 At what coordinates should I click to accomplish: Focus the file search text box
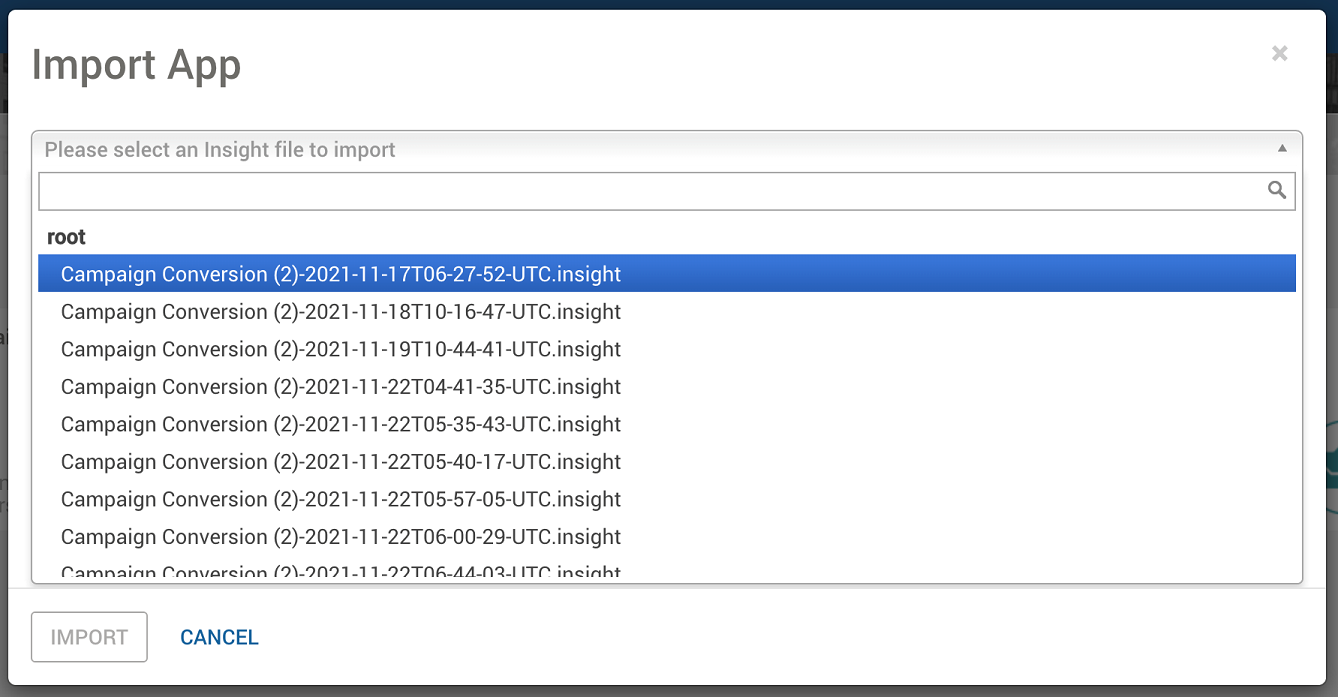coord(650,191)
